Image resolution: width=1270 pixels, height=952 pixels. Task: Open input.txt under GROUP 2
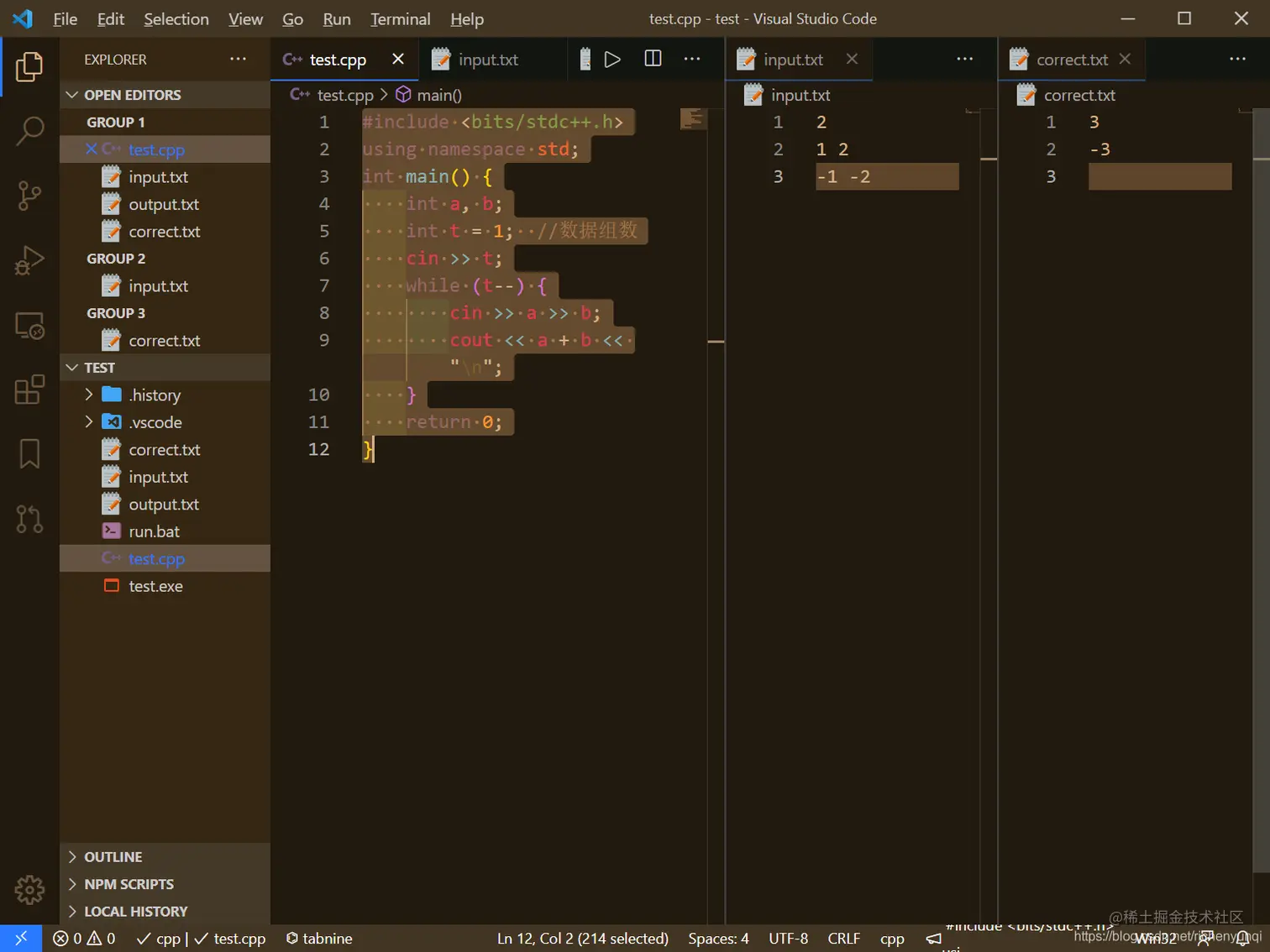point(165,286)
